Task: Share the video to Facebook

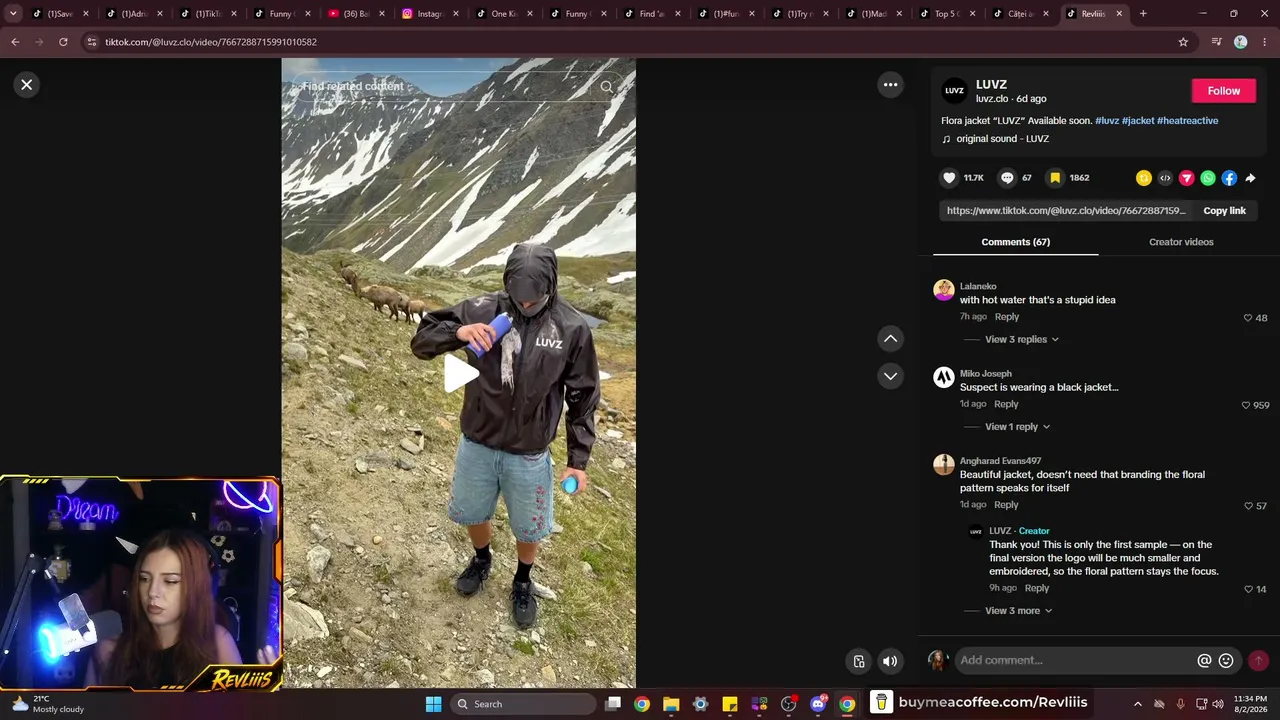Action: tap(1229, 178)
